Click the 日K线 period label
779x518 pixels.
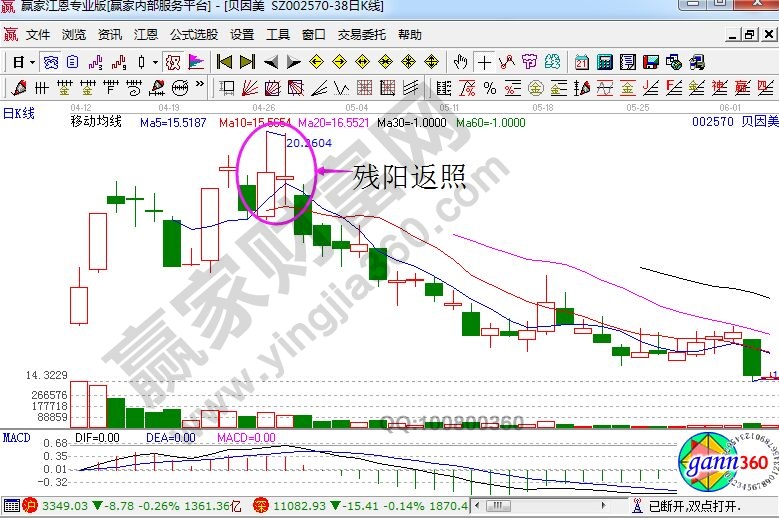click(19, 112)
